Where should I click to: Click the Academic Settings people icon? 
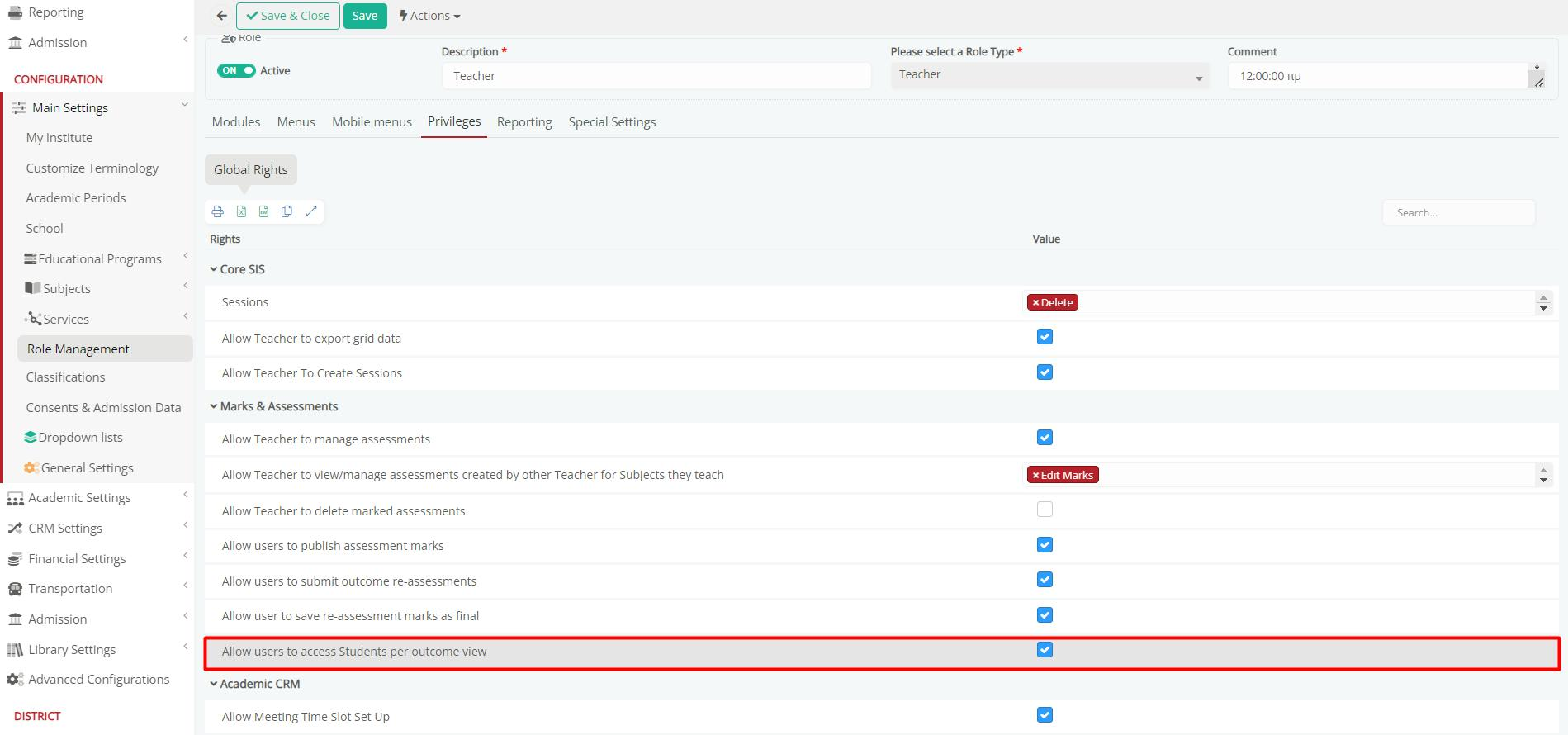tap(15, 498)
